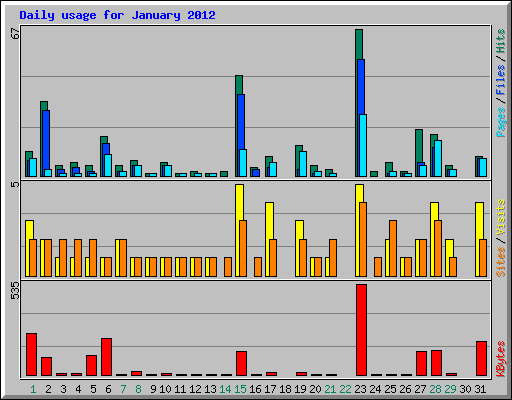Click the red KBytes bar for day 5
Screen dimensions: 512x400
pyautogui.click(x=91, y=365)
